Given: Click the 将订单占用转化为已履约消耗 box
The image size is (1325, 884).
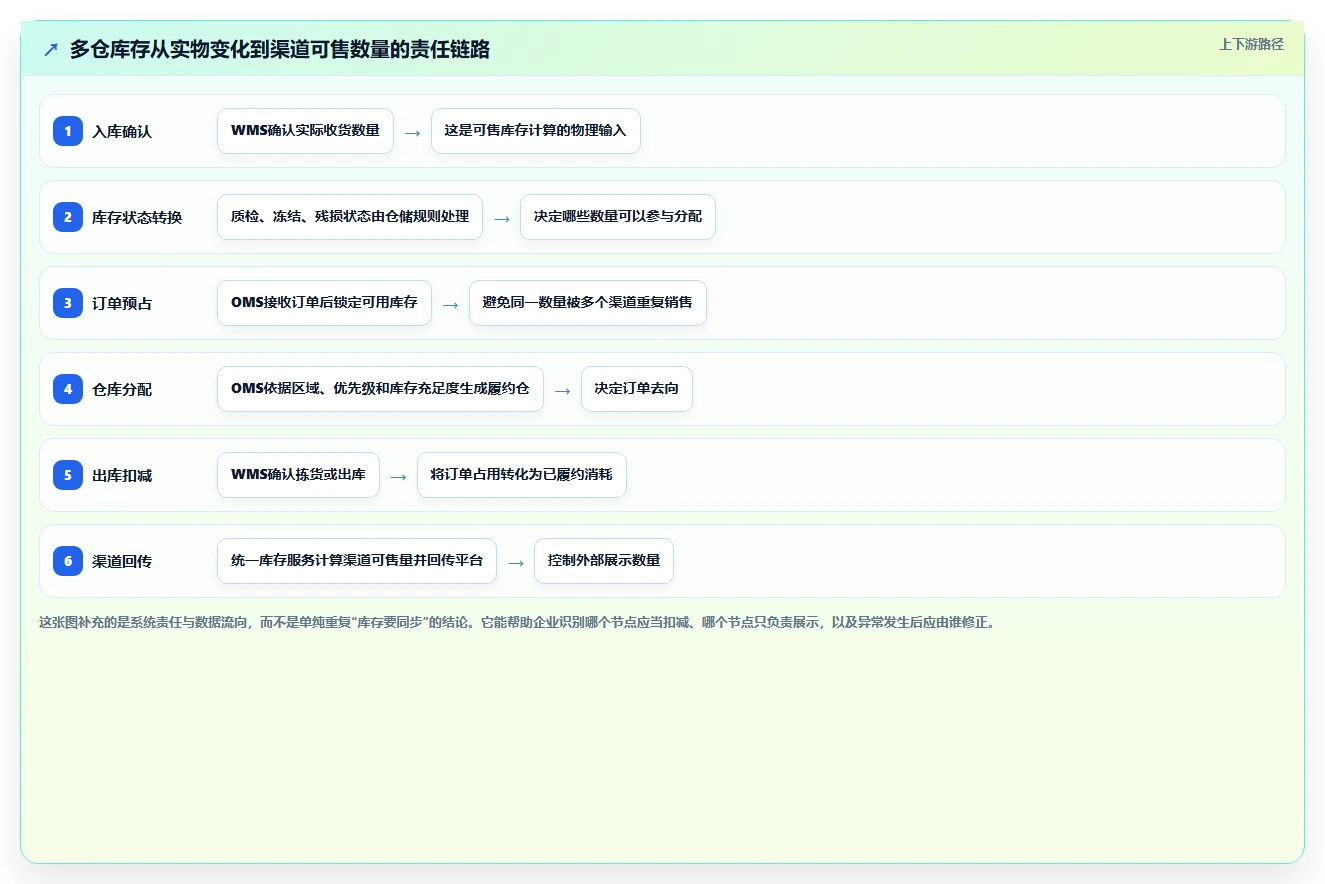Looking at the screenshot, I should pos(522,475).
